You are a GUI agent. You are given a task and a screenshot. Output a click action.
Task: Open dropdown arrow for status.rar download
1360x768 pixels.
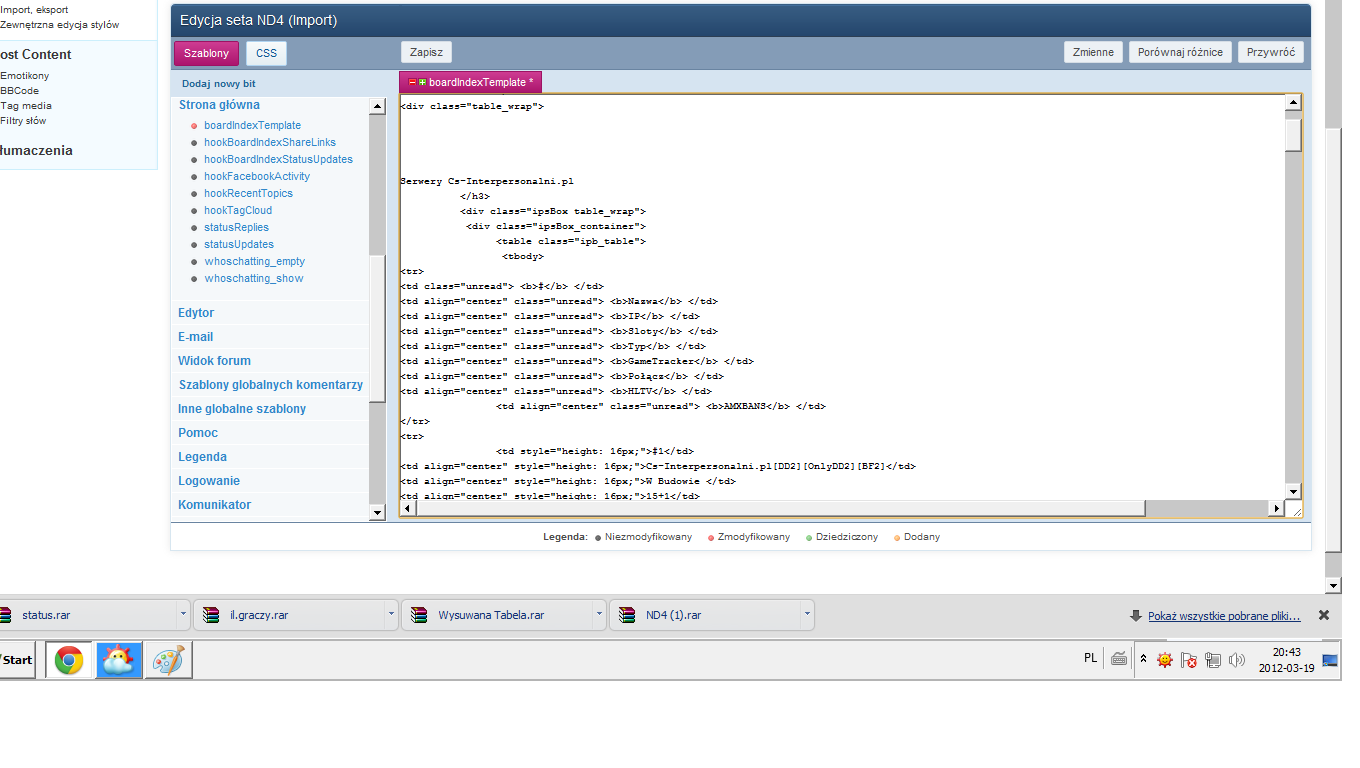click(182, 615)
